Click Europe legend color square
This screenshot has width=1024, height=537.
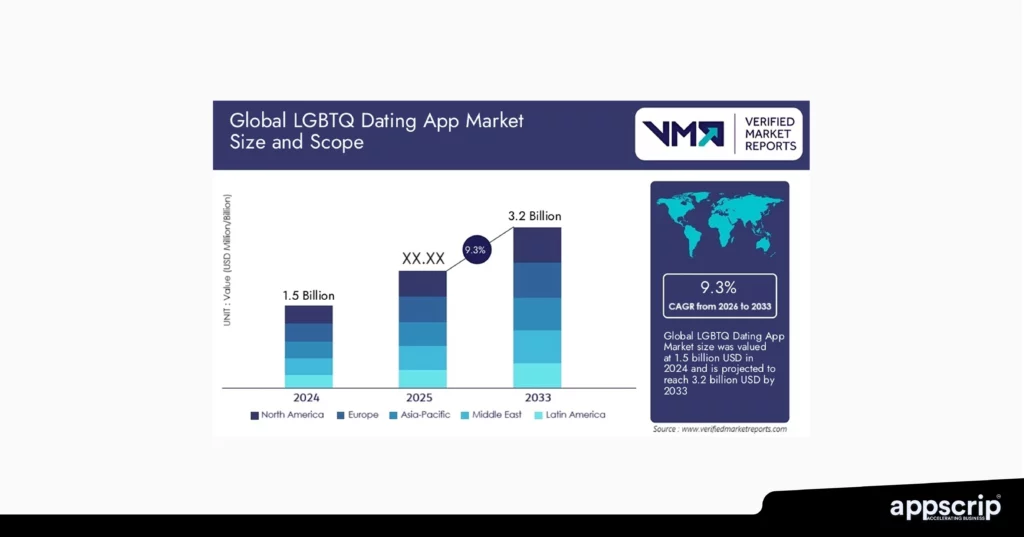coord(341,414)
